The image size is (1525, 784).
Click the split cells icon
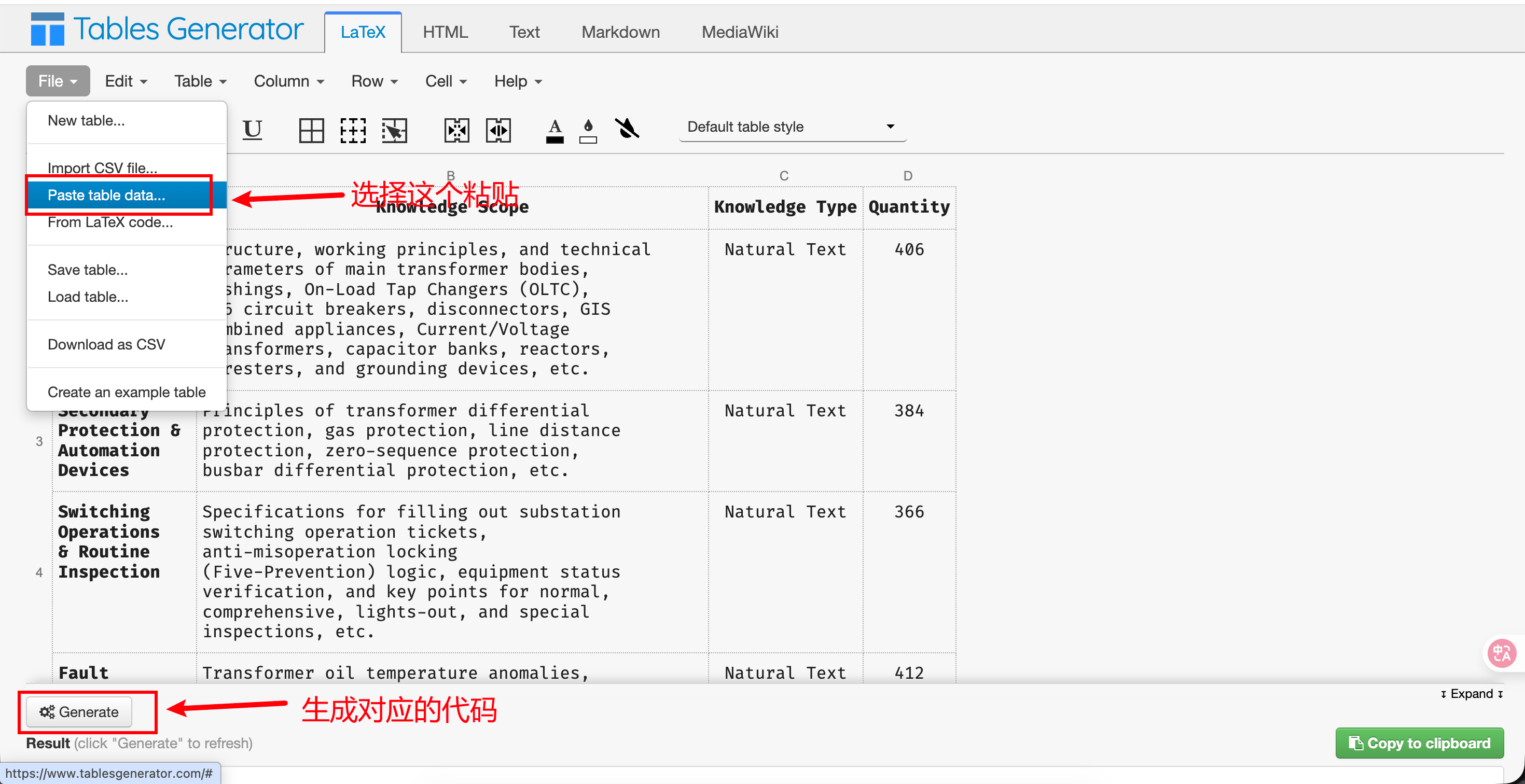pyautogui.click(x=498, y=130)
